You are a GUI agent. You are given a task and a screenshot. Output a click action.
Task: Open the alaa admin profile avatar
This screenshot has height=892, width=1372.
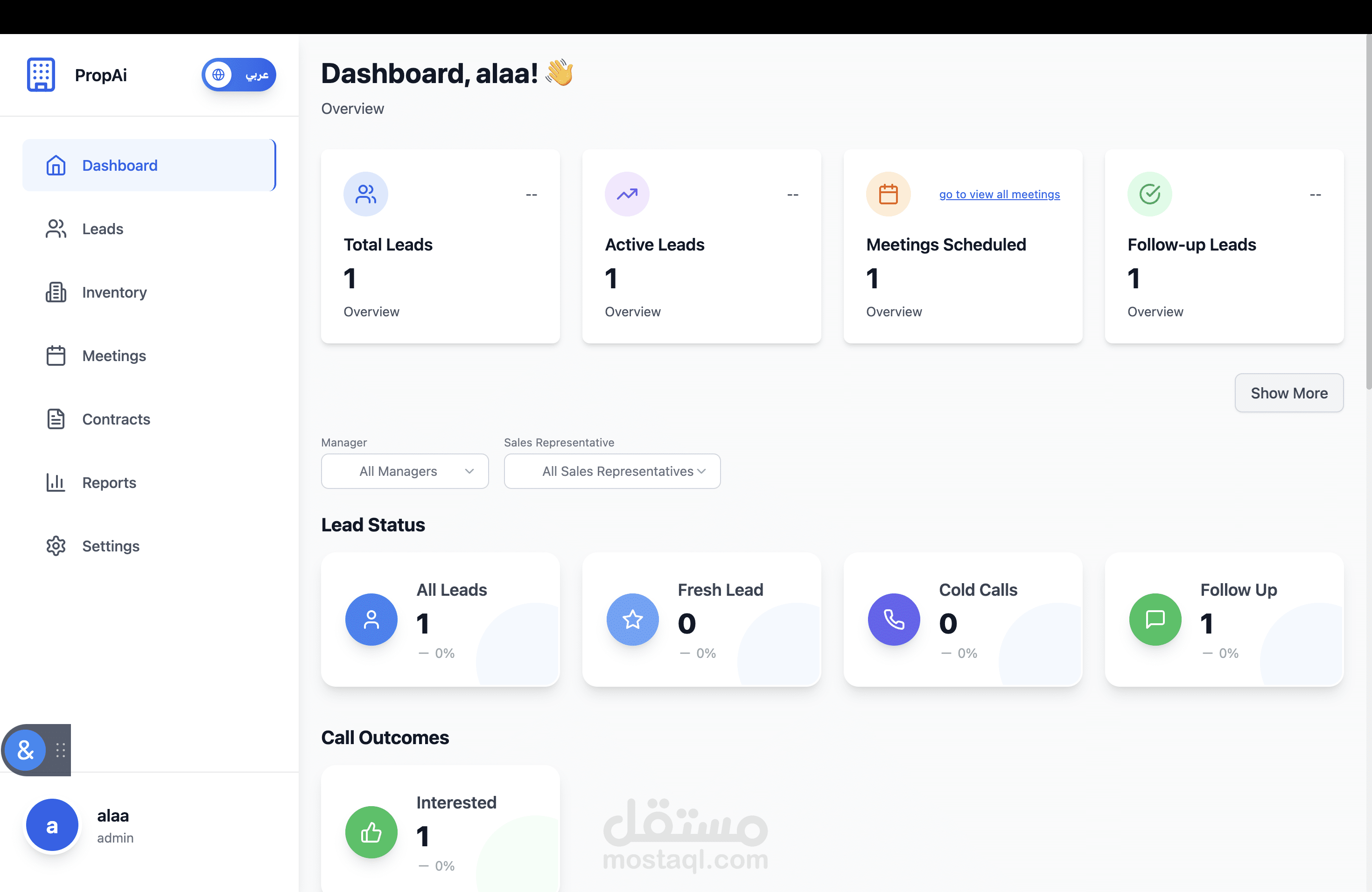pos(52,825)
